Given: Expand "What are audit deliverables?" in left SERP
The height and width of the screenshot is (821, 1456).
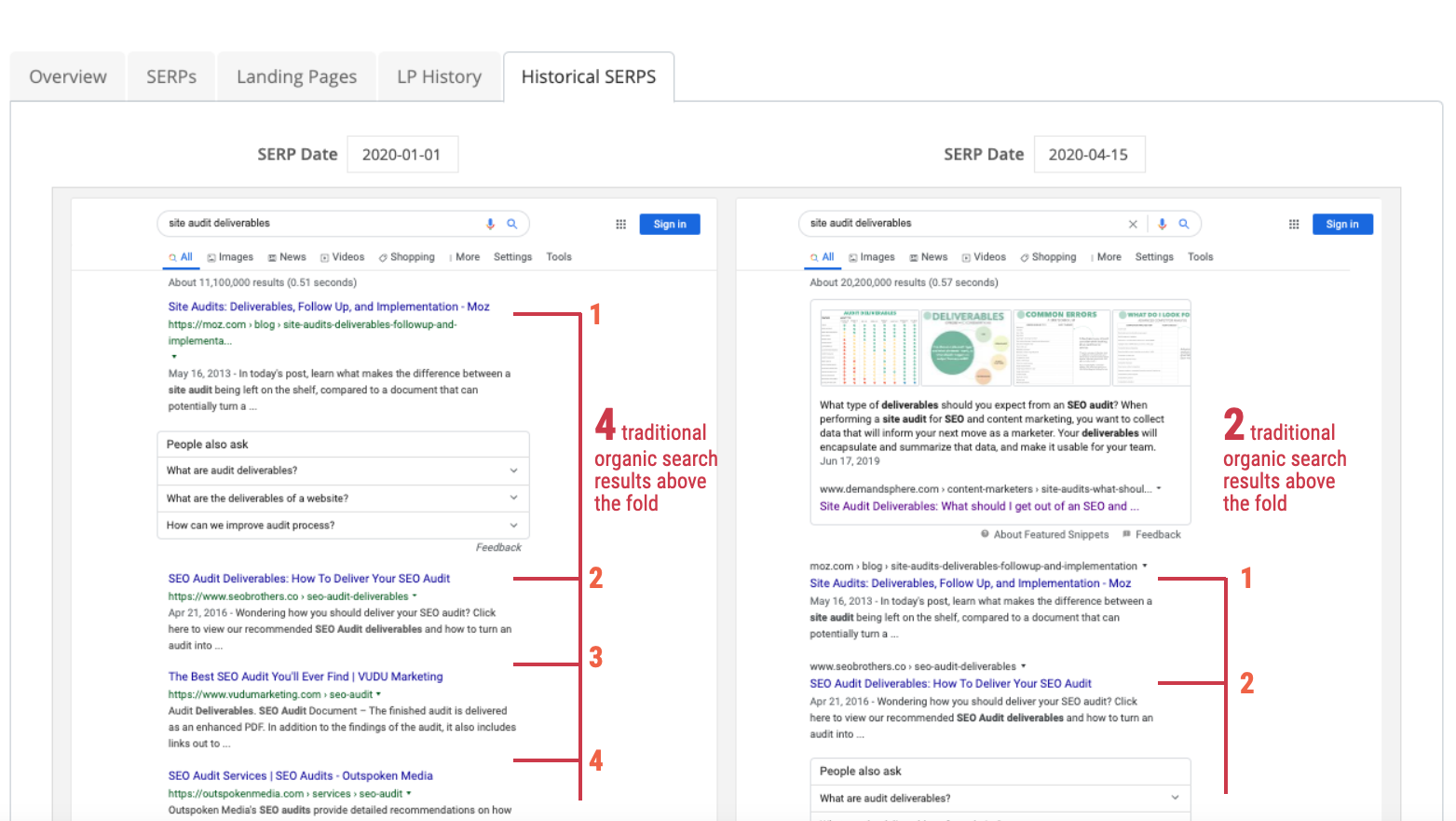Looking at the screenshot, I should (513, 471).
